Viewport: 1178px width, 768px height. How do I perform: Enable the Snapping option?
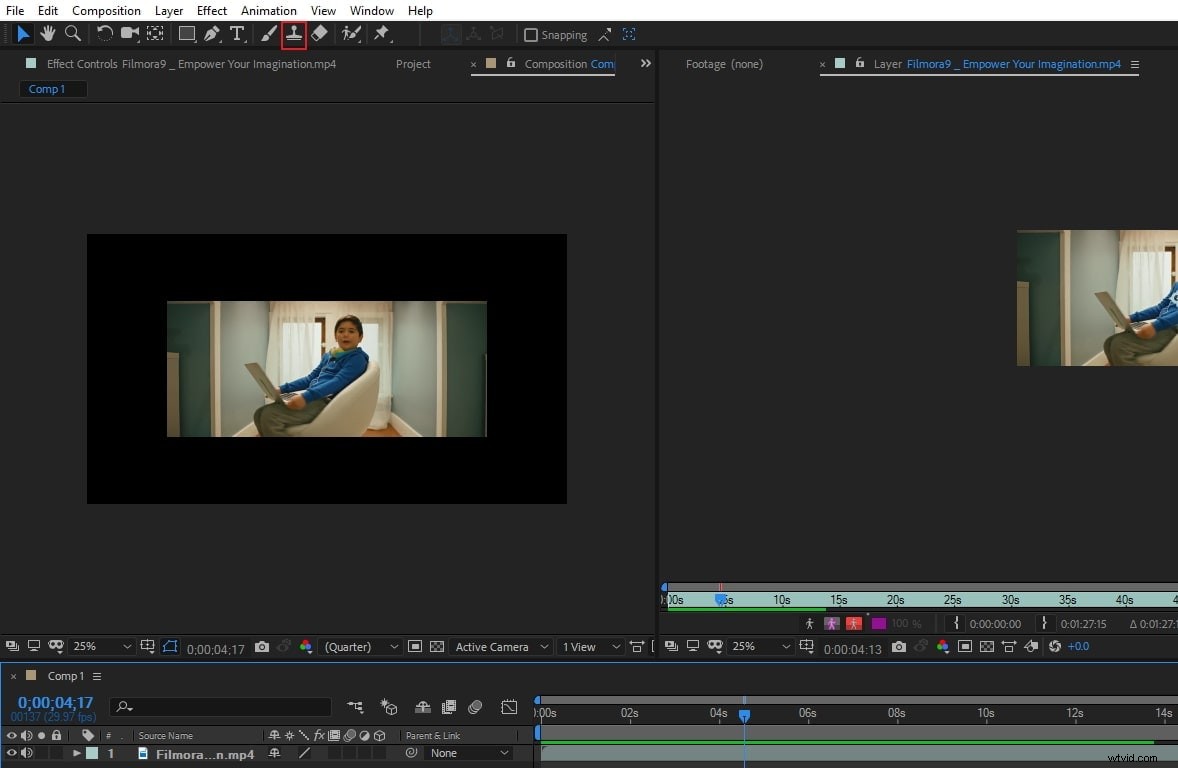tap(531, 34)
